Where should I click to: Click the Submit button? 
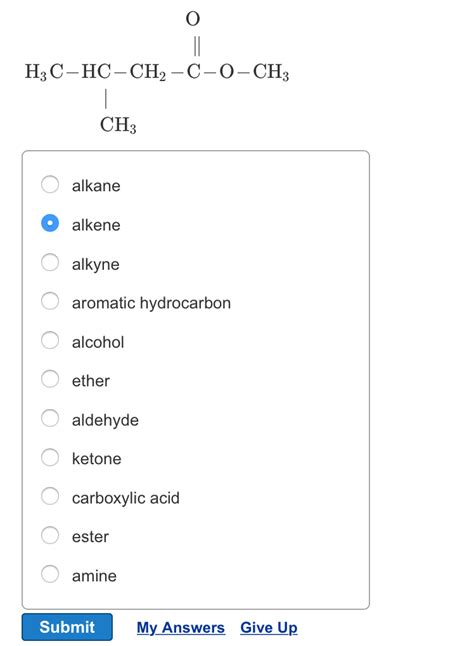click(67, 627)
